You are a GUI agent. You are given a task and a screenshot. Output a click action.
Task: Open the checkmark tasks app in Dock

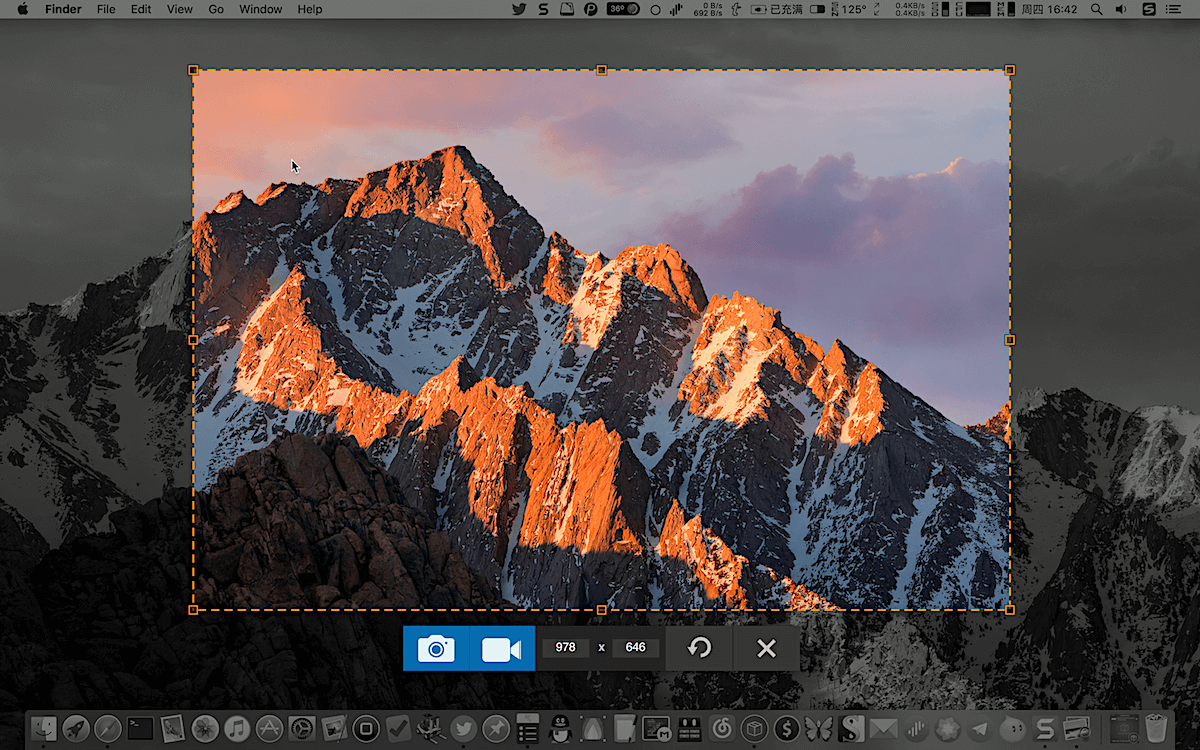(399, 728)
